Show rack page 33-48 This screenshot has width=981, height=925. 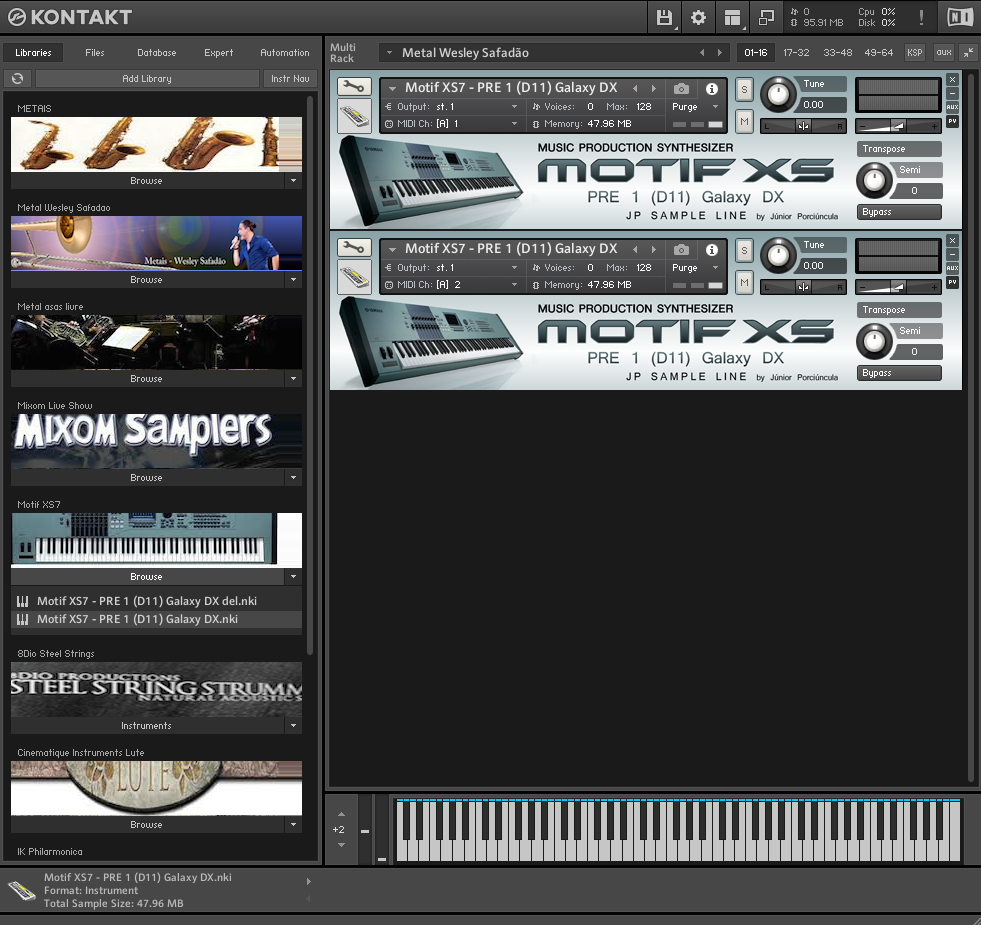(838, 53)
